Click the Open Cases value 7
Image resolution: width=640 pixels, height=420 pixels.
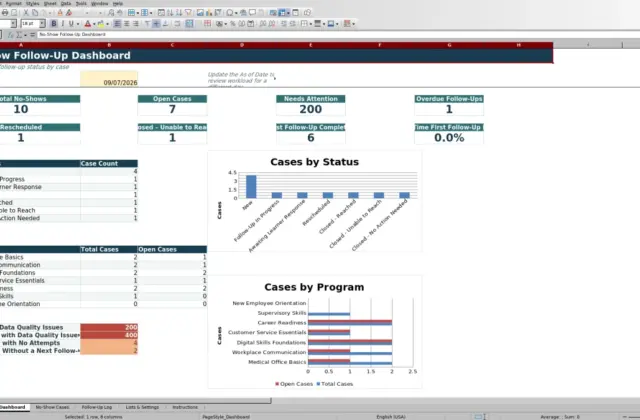(x=172, y=109)
